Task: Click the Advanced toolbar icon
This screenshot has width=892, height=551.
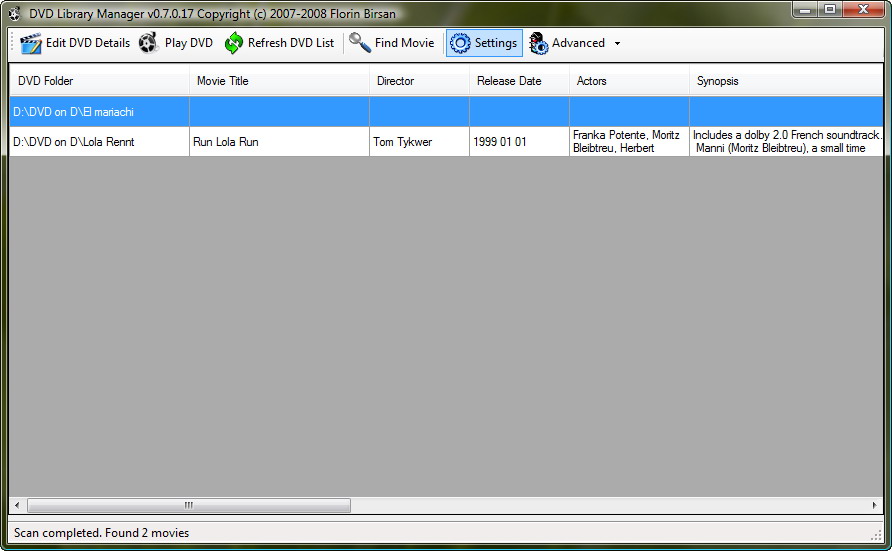Action: coord(539,43)
